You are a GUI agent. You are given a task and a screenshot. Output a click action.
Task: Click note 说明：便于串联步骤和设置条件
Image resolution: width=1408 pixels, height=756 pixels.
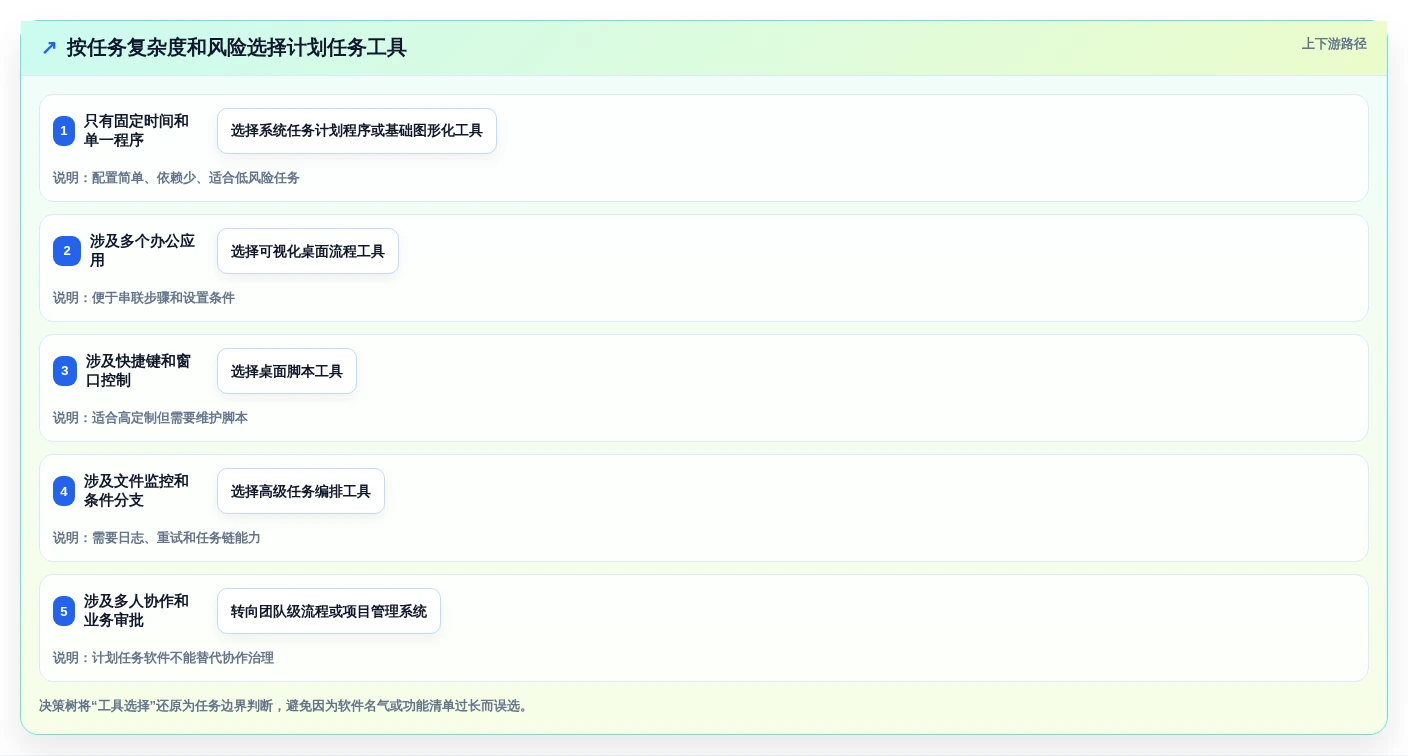point(144,298)
